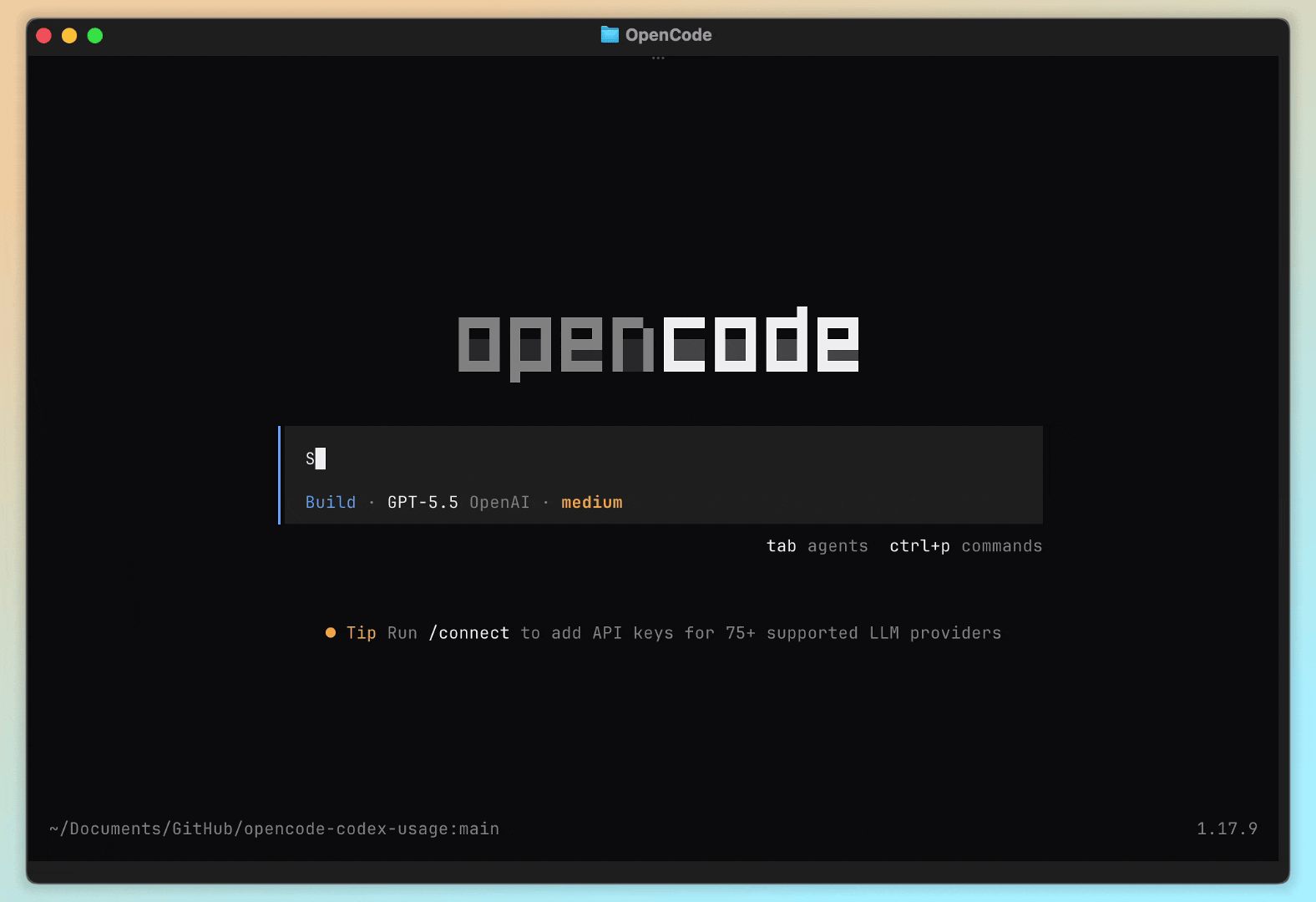Click the '75+ supported LLM providers' text
Image resolution: width=1316 pixels, height=902 pixels.
pos(863,633)
